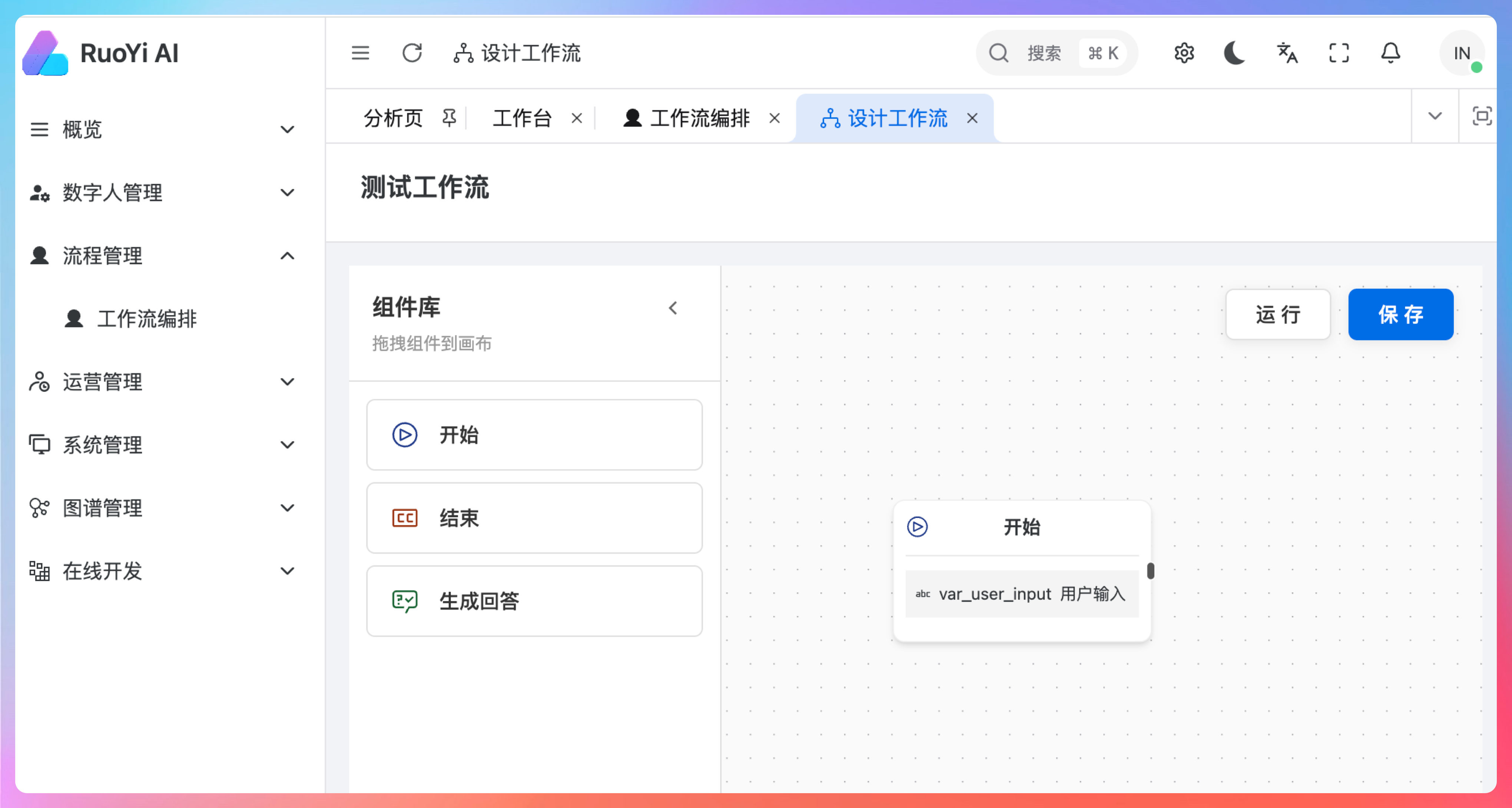
Task: Select the 生成回答 component icon
Action: [x=405, y=601]
